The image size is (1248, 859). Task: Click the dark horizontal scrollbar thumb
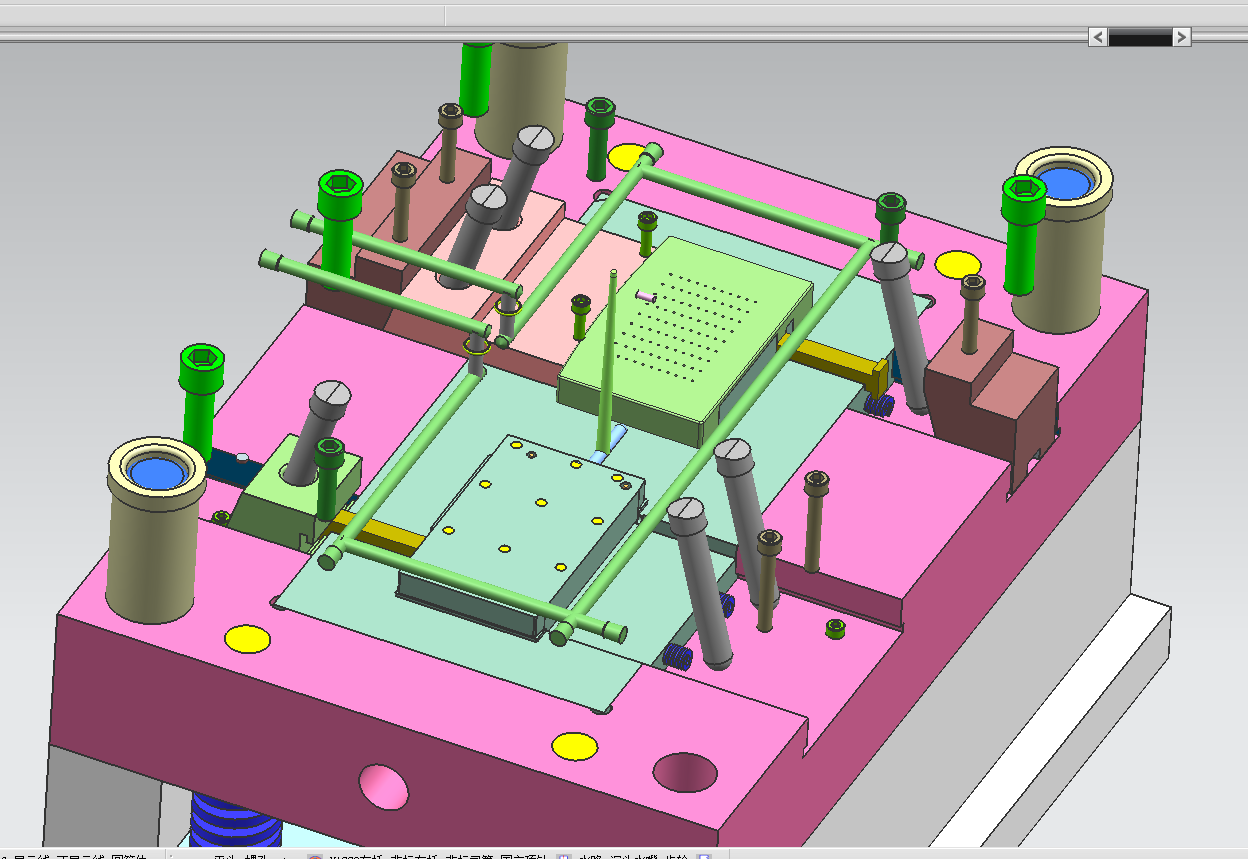pyautogui.click(x=1140, y=37)
